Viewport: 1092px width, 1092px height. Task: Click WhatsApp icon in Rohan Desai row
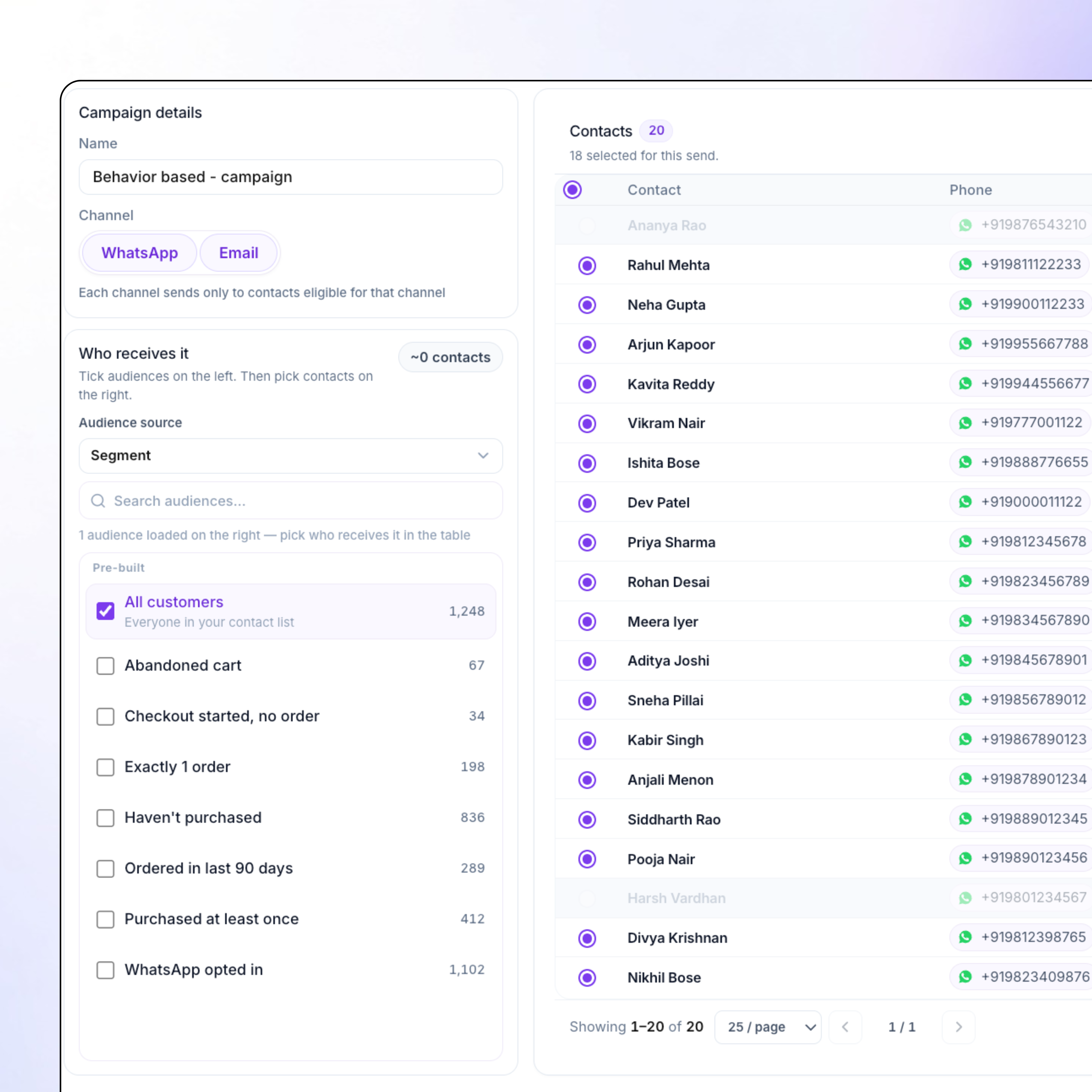(x=965, y=581)
